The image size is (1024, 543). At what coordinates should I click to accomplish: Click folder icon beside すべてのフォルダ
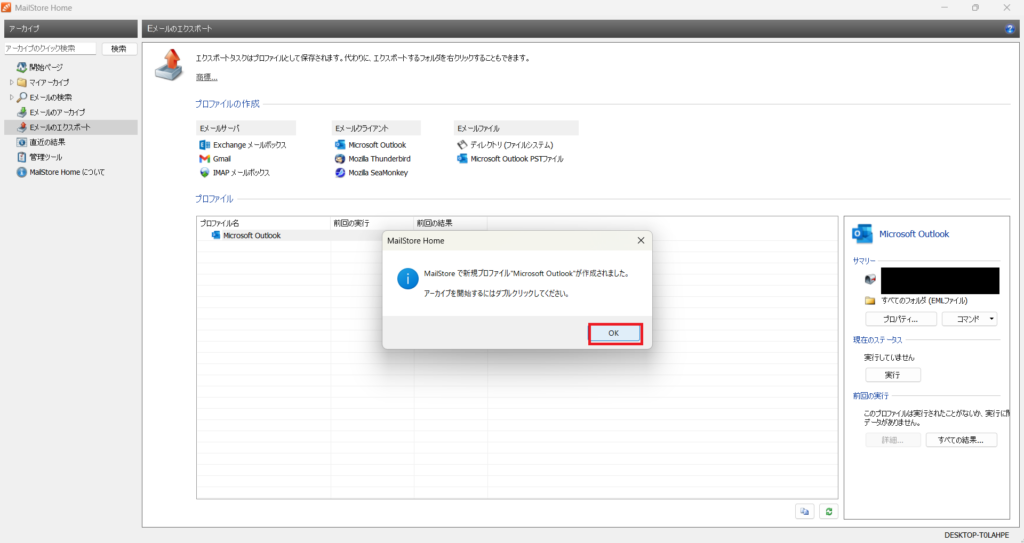click(x=870, y=301)
